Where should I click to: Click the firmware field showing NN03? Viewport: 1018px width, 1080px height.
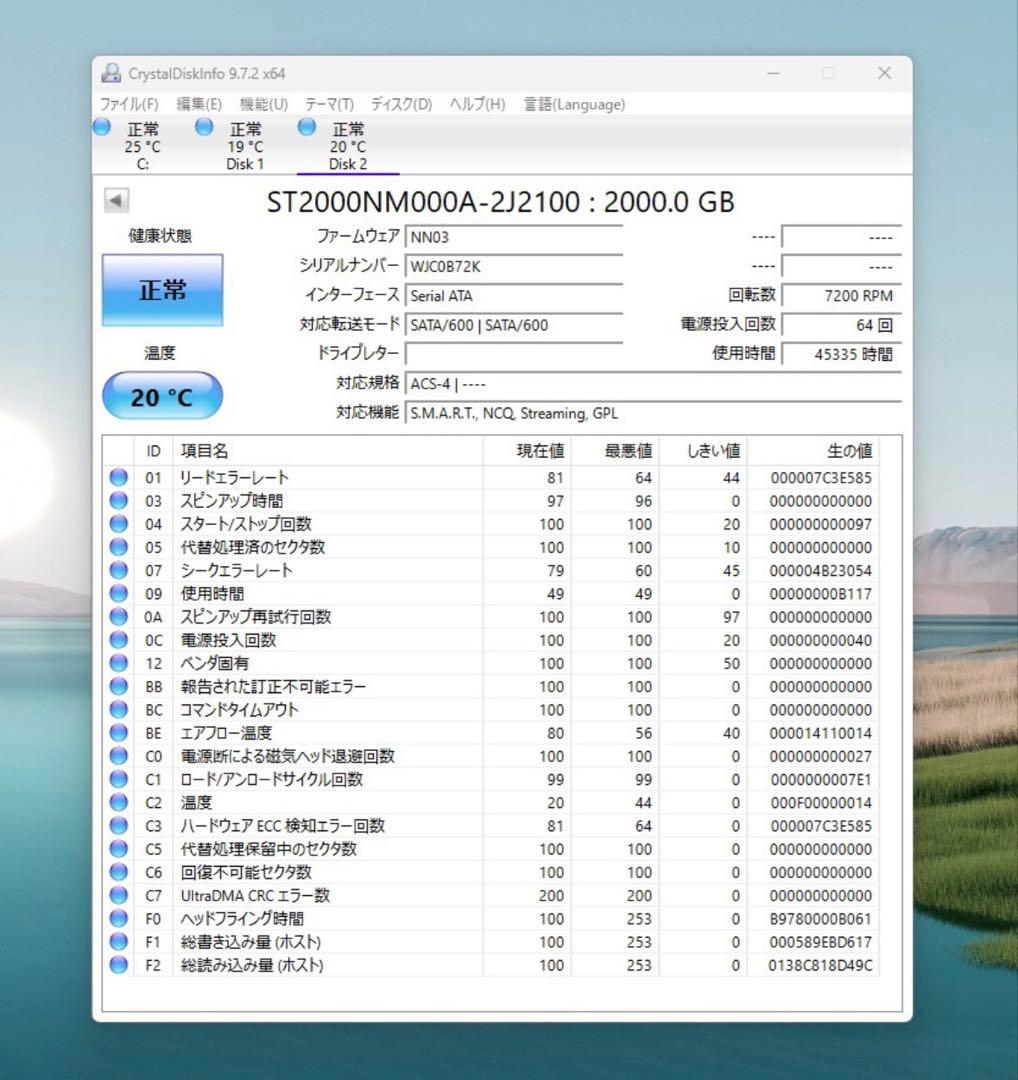(x=514, y=237)
